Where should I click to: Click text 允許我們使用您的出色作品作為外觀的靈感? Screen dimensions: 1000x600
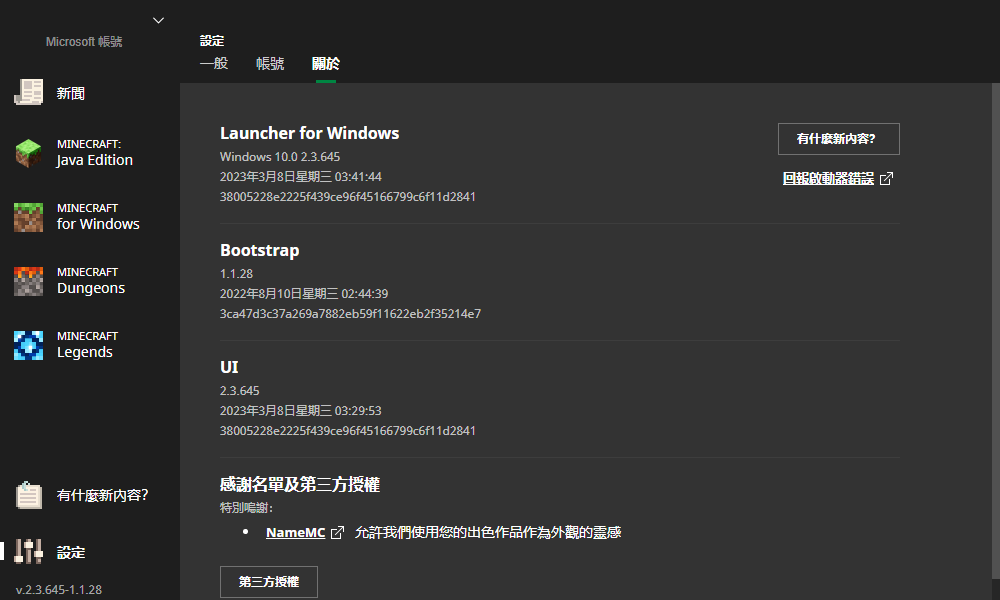click(x=488, y=532)
